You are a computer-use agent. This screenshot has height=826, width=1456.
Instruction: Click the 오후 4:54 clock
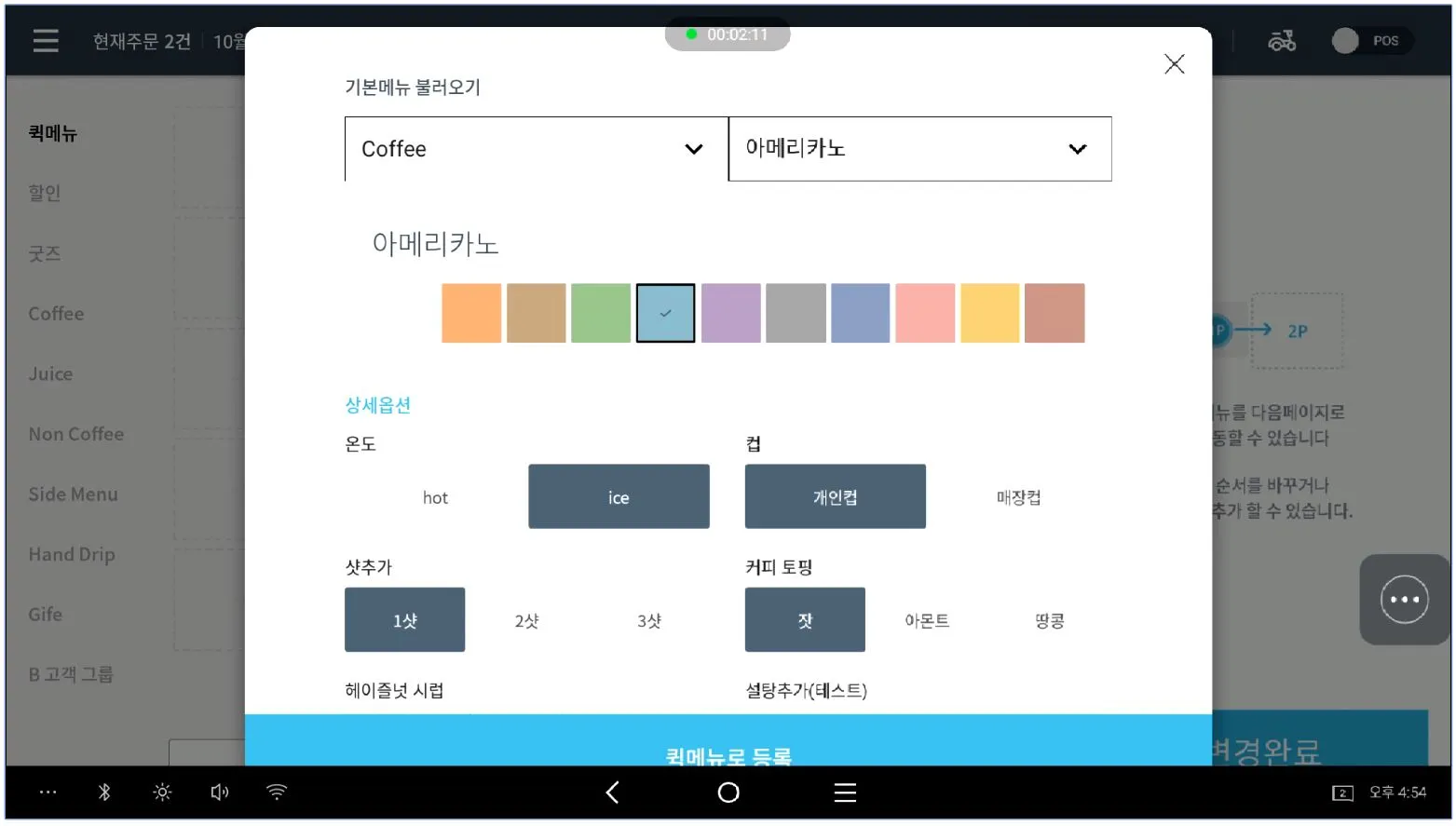pos(1397,792)
